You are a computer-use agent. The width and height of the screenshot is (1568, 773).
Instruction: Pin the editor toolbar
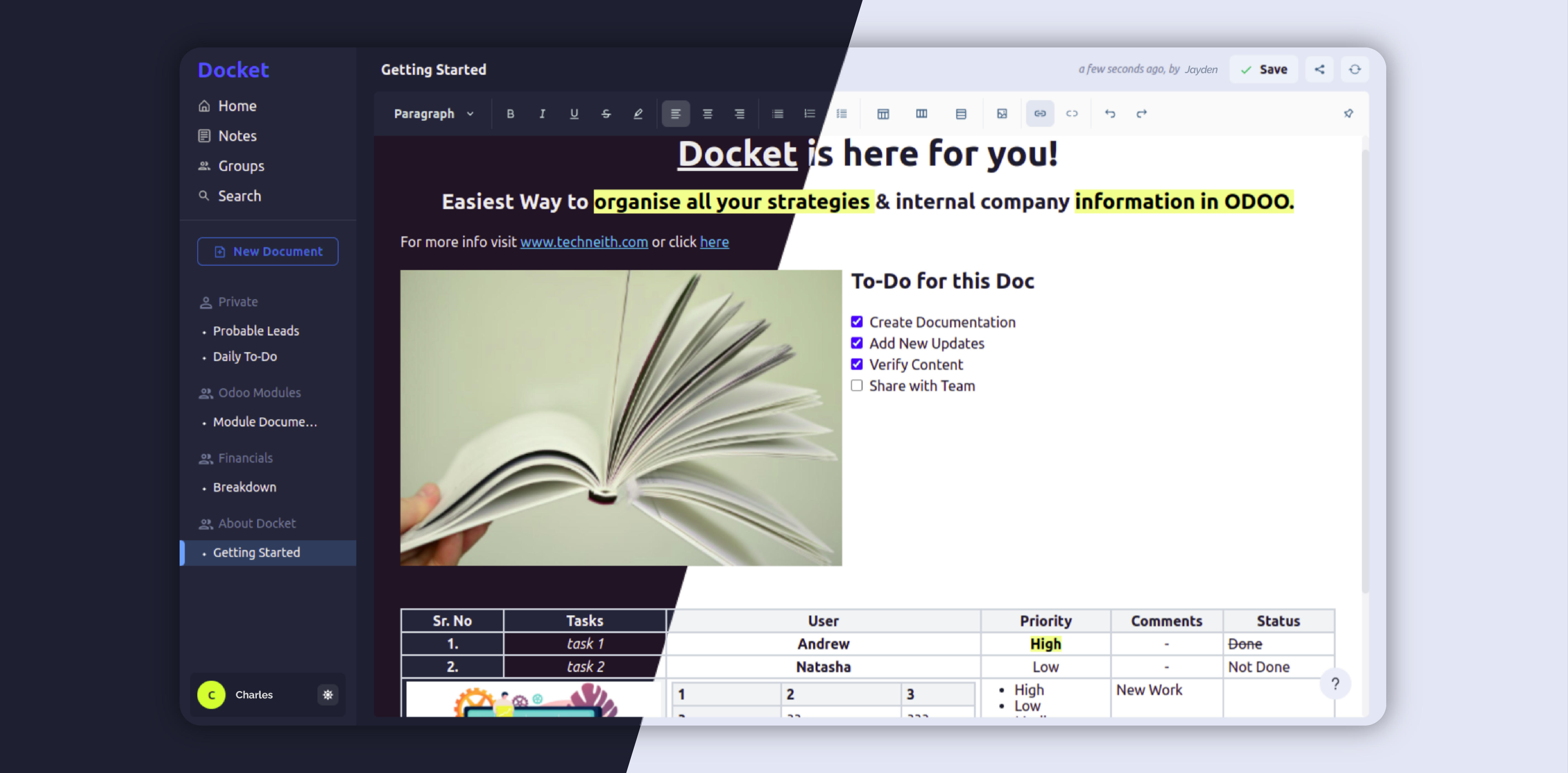point(1348,114)
